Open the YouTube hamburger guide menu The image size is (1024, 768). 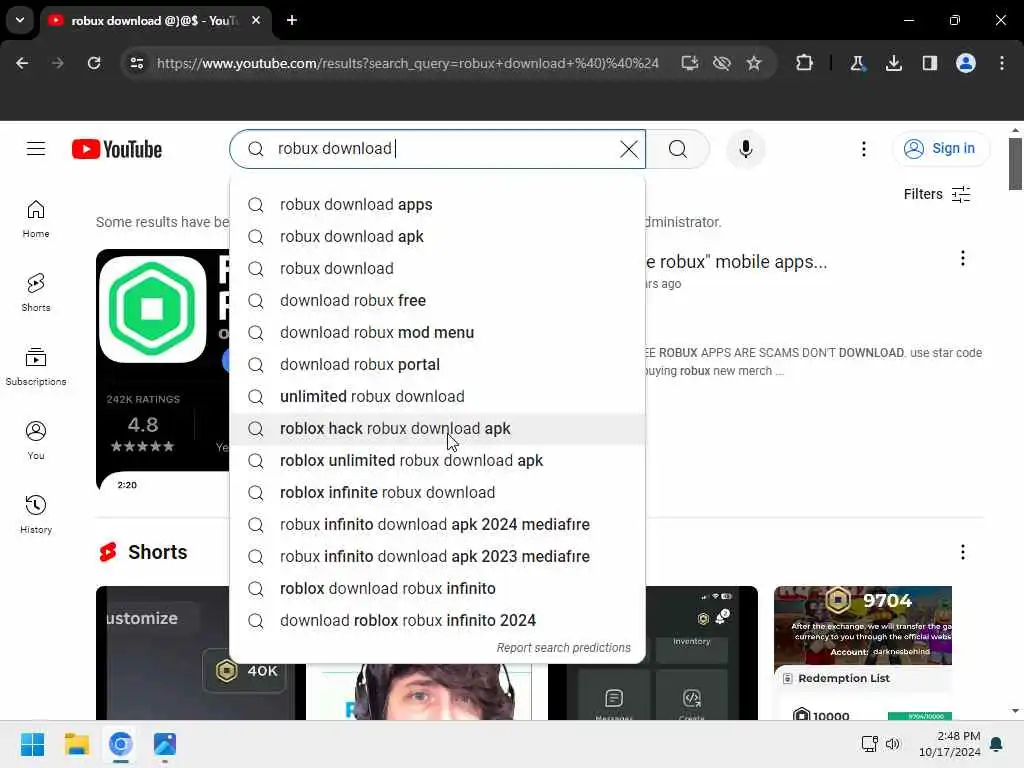click(36, 149)
